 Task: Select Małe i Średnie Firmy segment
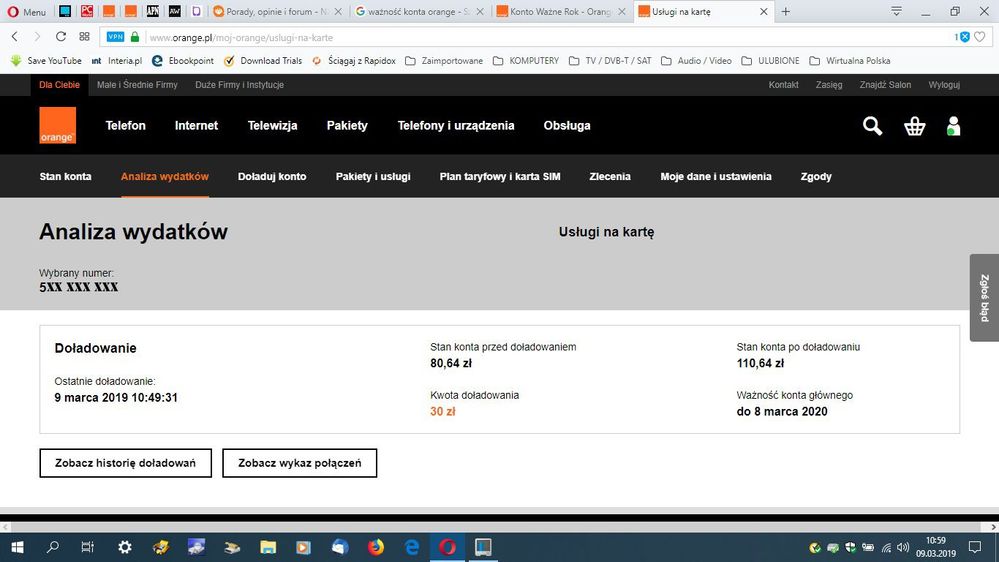point(137,85)
